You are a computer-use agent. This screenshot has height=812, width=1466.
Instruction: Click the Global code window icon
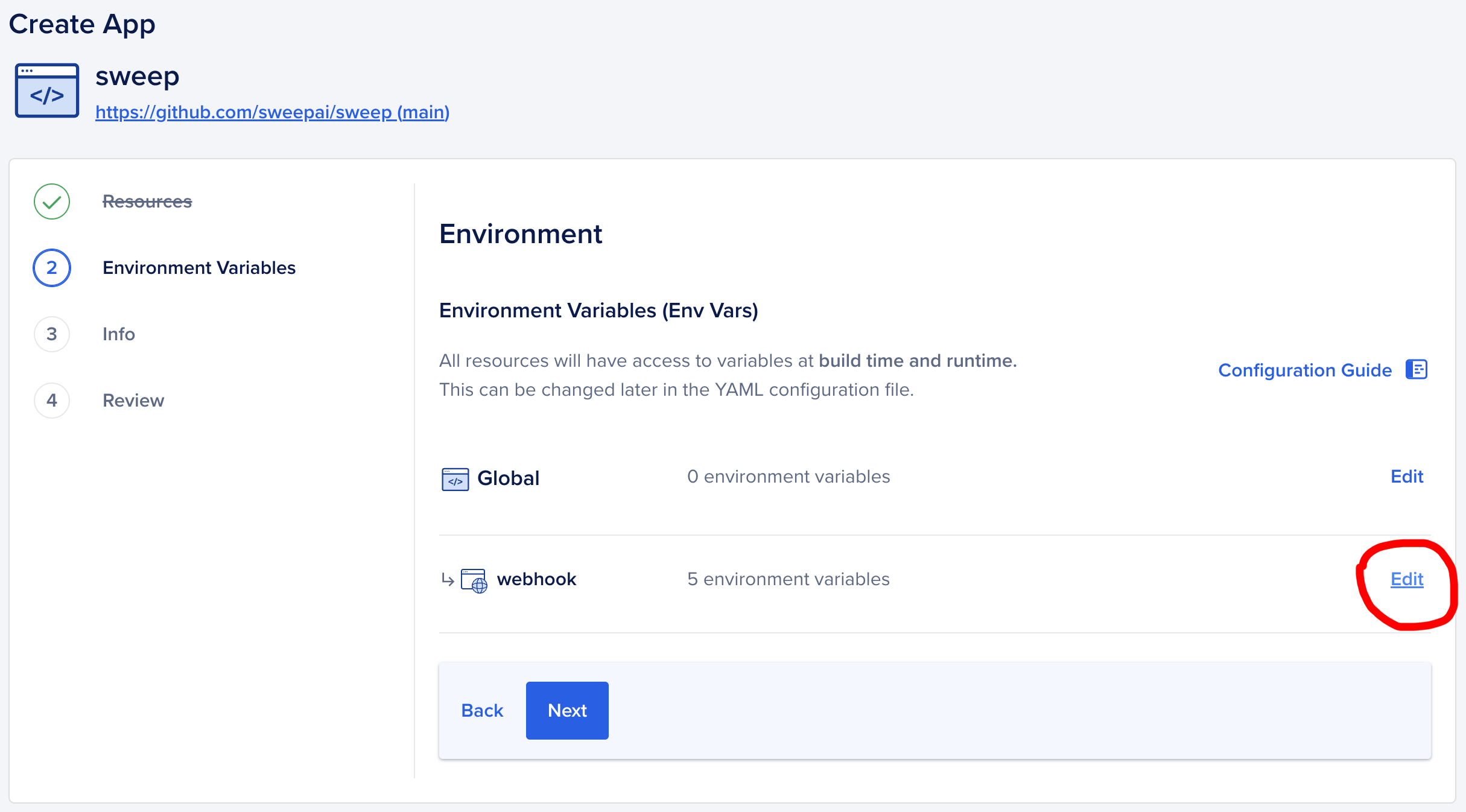pos(455,480)
